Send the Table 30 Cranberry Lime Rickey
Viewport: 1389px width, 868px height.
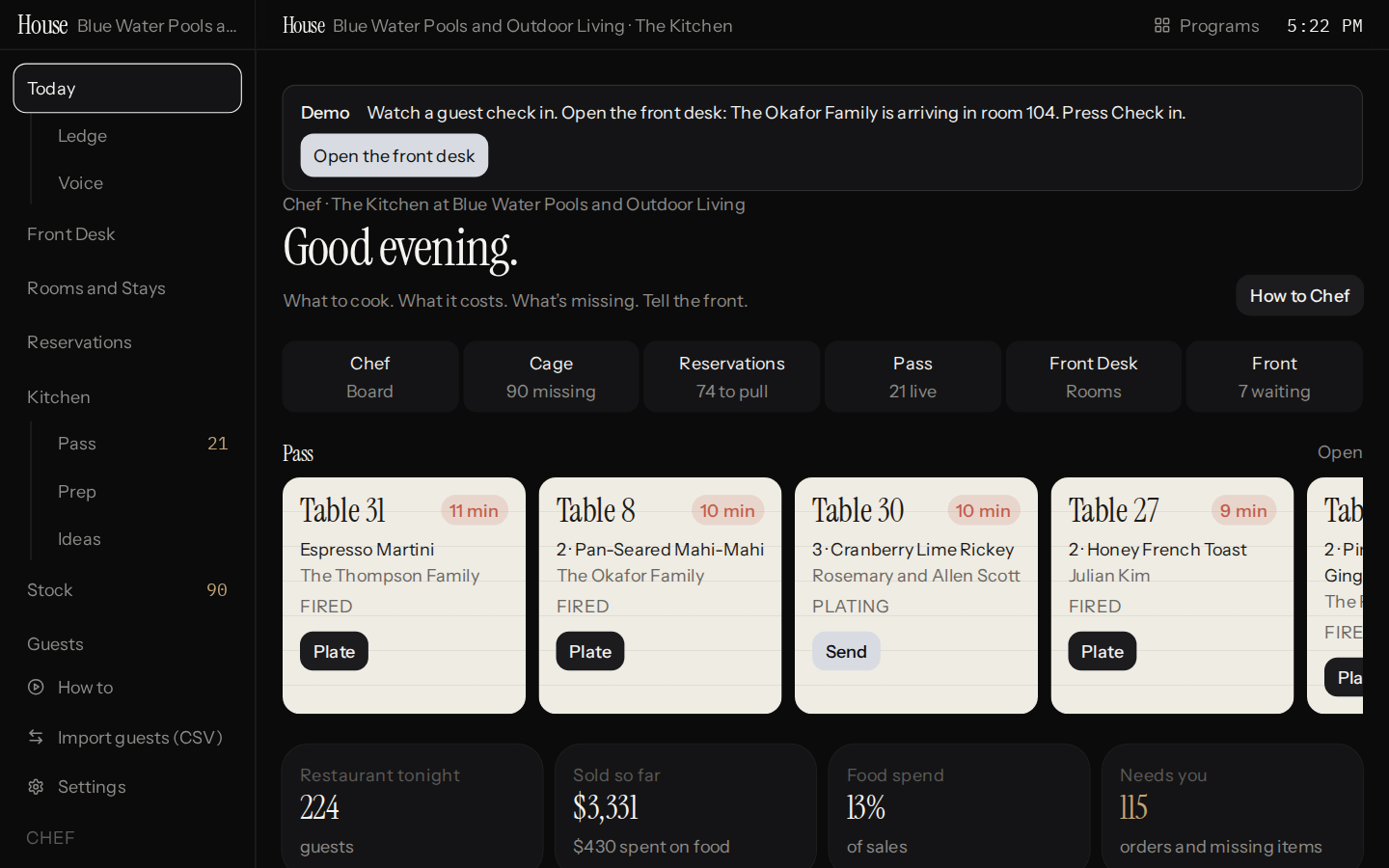[x=846, y=652]
